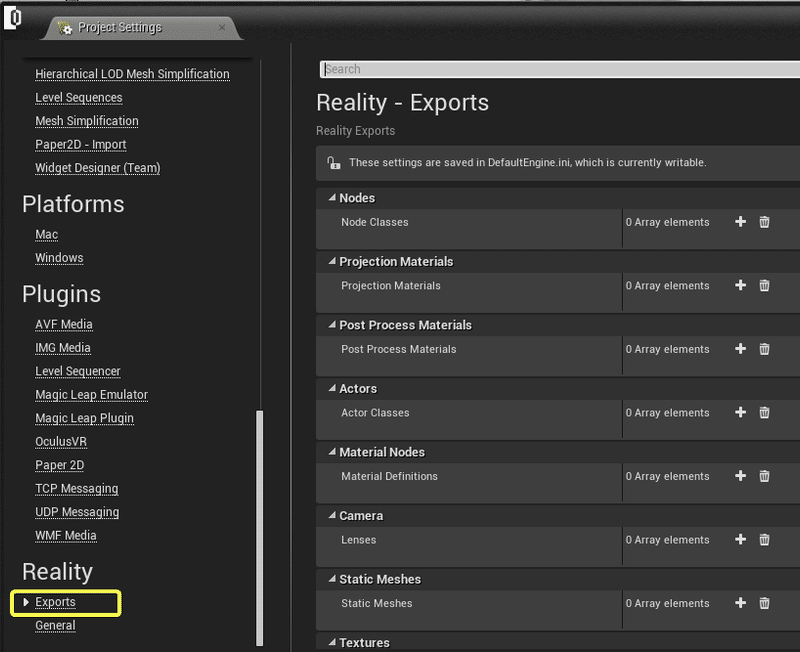Add element to Static Meshes array

click(x=740, y=603)
